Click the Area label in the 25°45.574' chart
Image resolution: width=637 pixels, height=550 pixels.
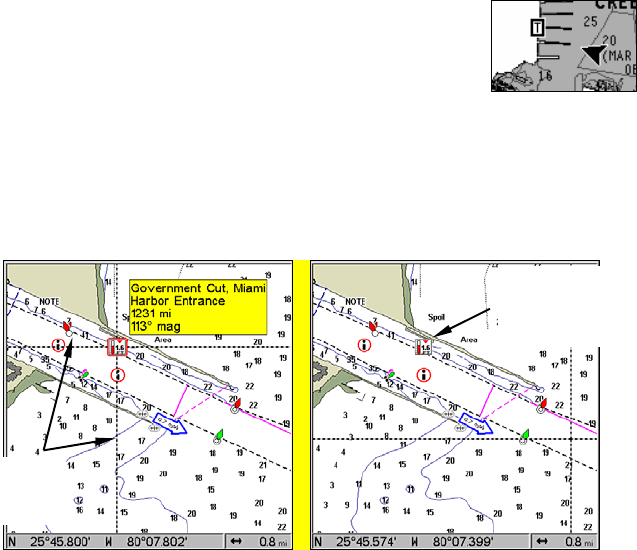point(469,340)
